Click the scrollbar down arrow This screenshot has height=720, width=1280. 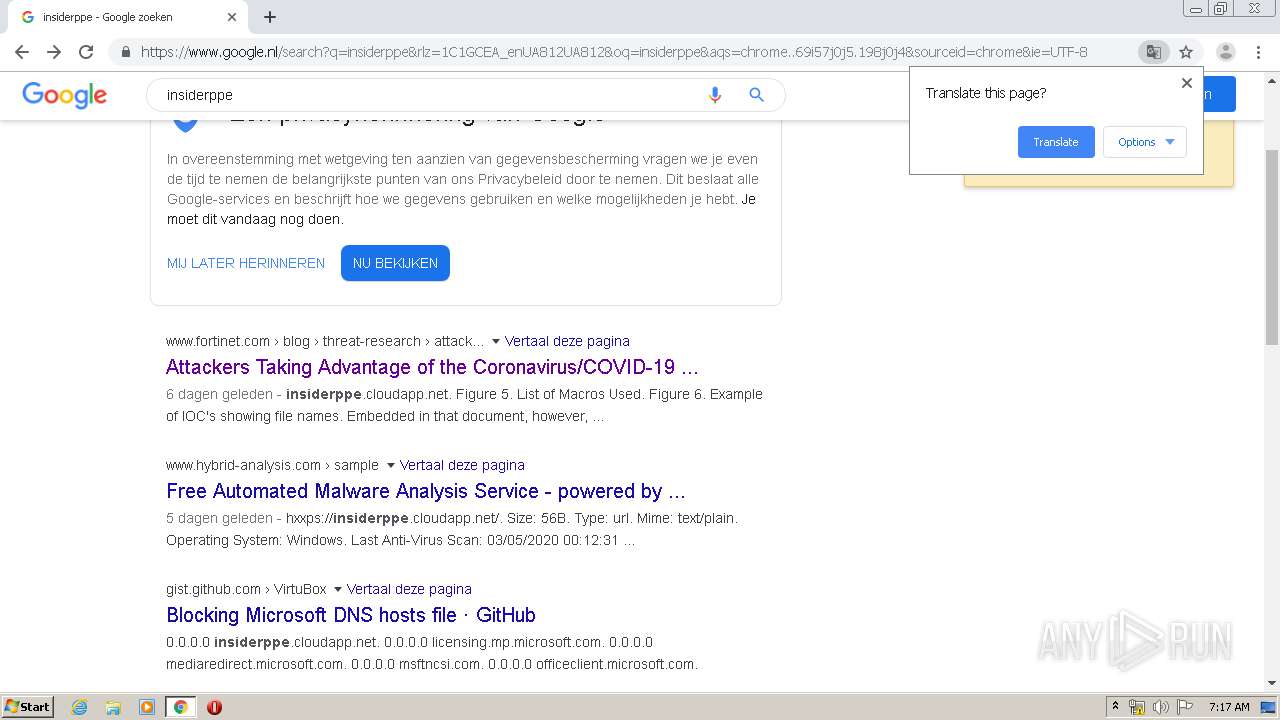(1272, 683)
